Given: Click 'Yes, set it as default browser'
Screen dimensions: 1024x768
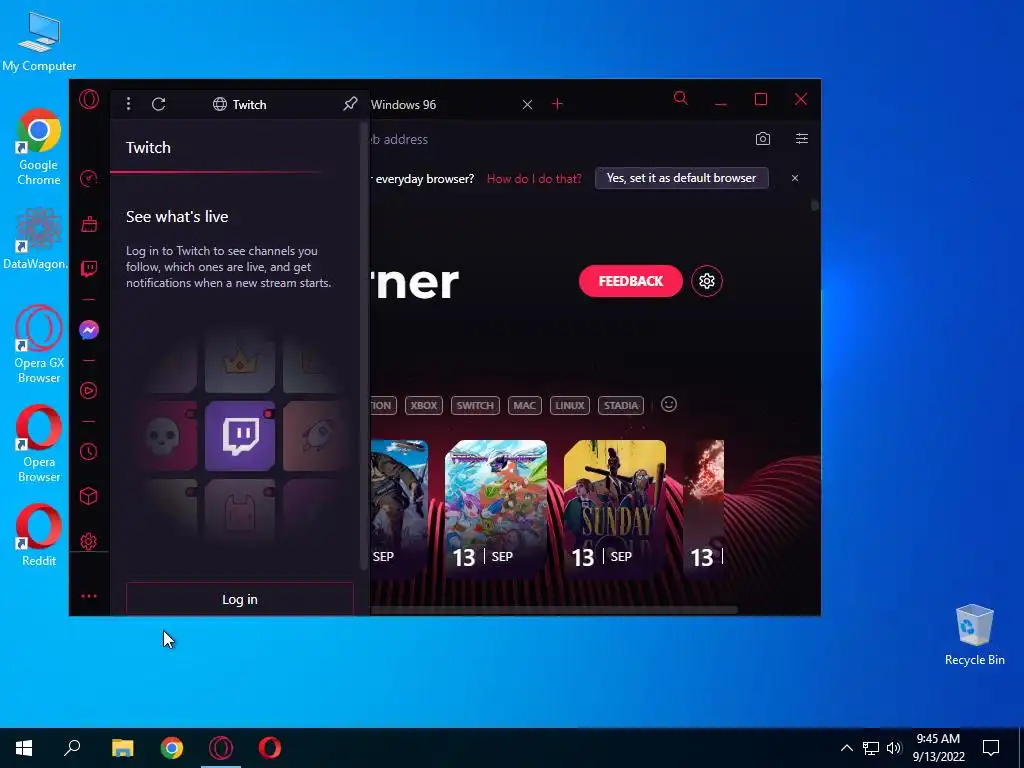Looking at the screenshot, I should 681,178.
